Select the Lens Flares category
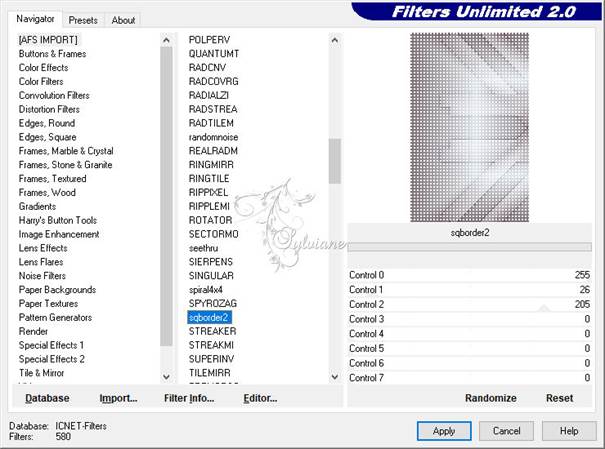Viewport: 605px width, 449px height. pyautogui.click(x=41, y=262)
